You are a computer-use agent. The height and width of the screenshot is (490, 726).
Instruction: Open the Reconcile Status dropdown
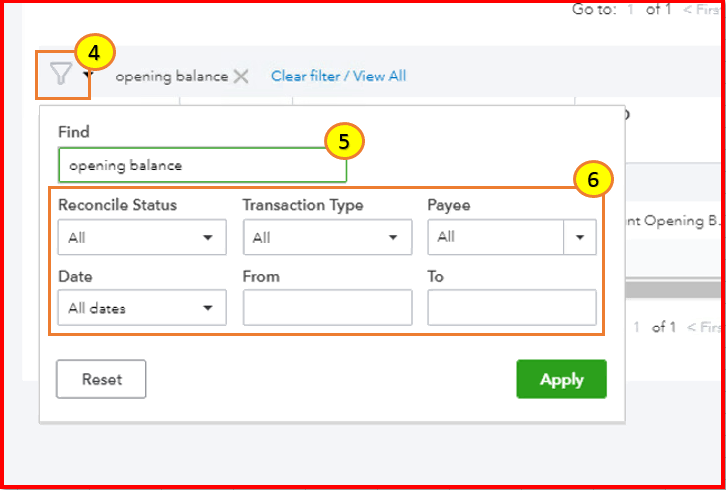(142, 238)
